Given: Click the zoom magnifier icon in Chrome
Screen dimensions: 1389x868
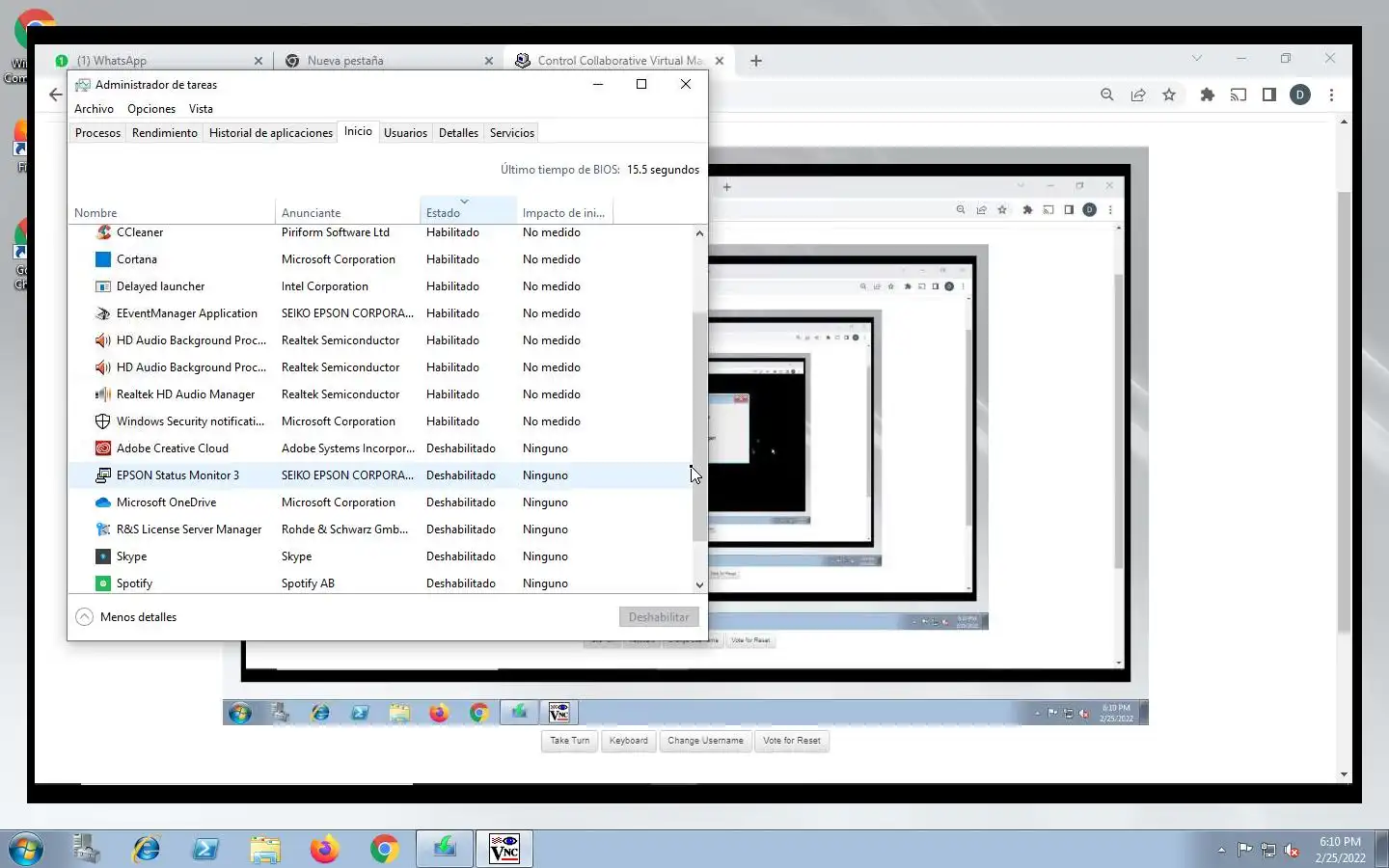Looking at the screenshot, I should pos(1107,95).
